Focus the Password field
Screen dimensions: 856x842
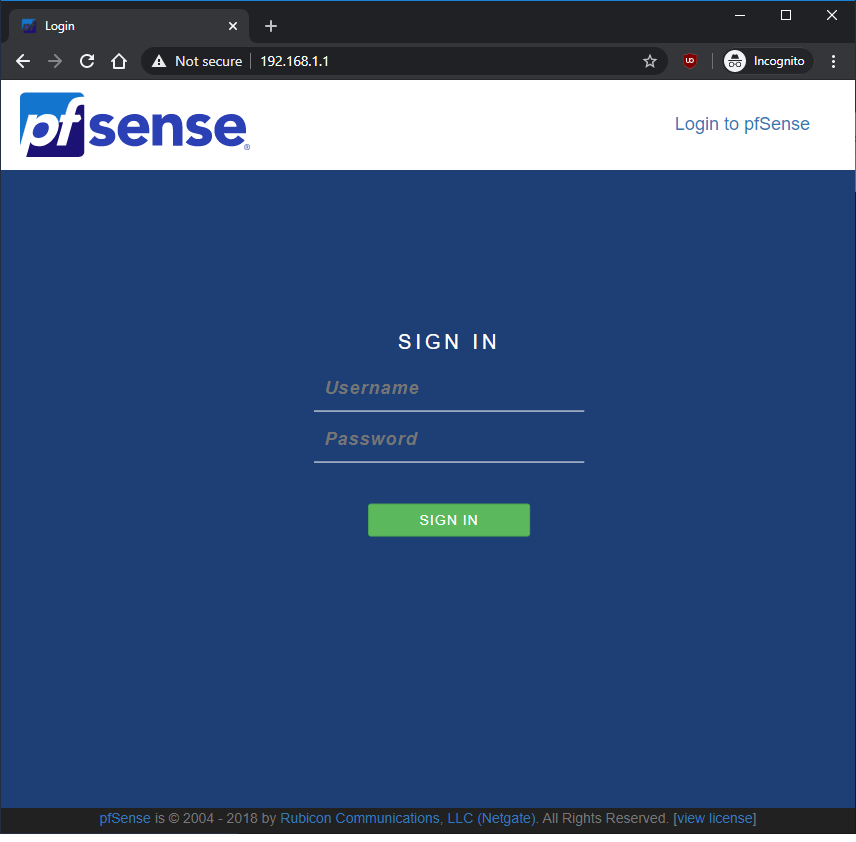[449, 440]
